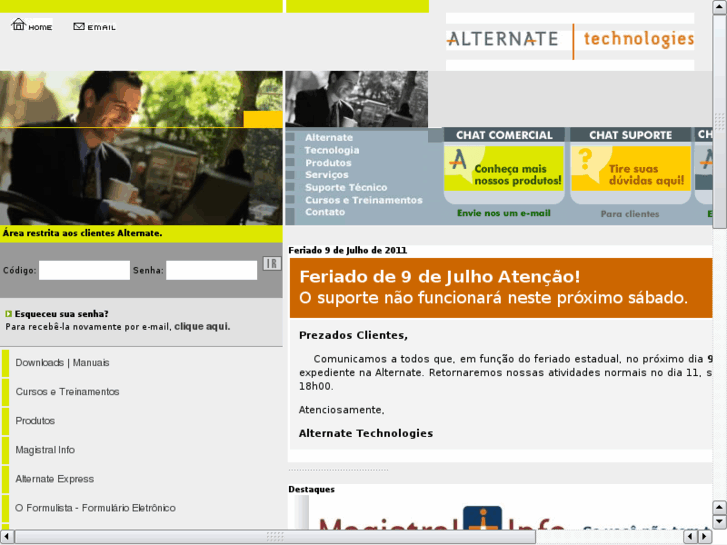Viewport: 727px width, 545px height.
Task: Click the 'Envie nos um e-mail' link
Action: point(504,213)
